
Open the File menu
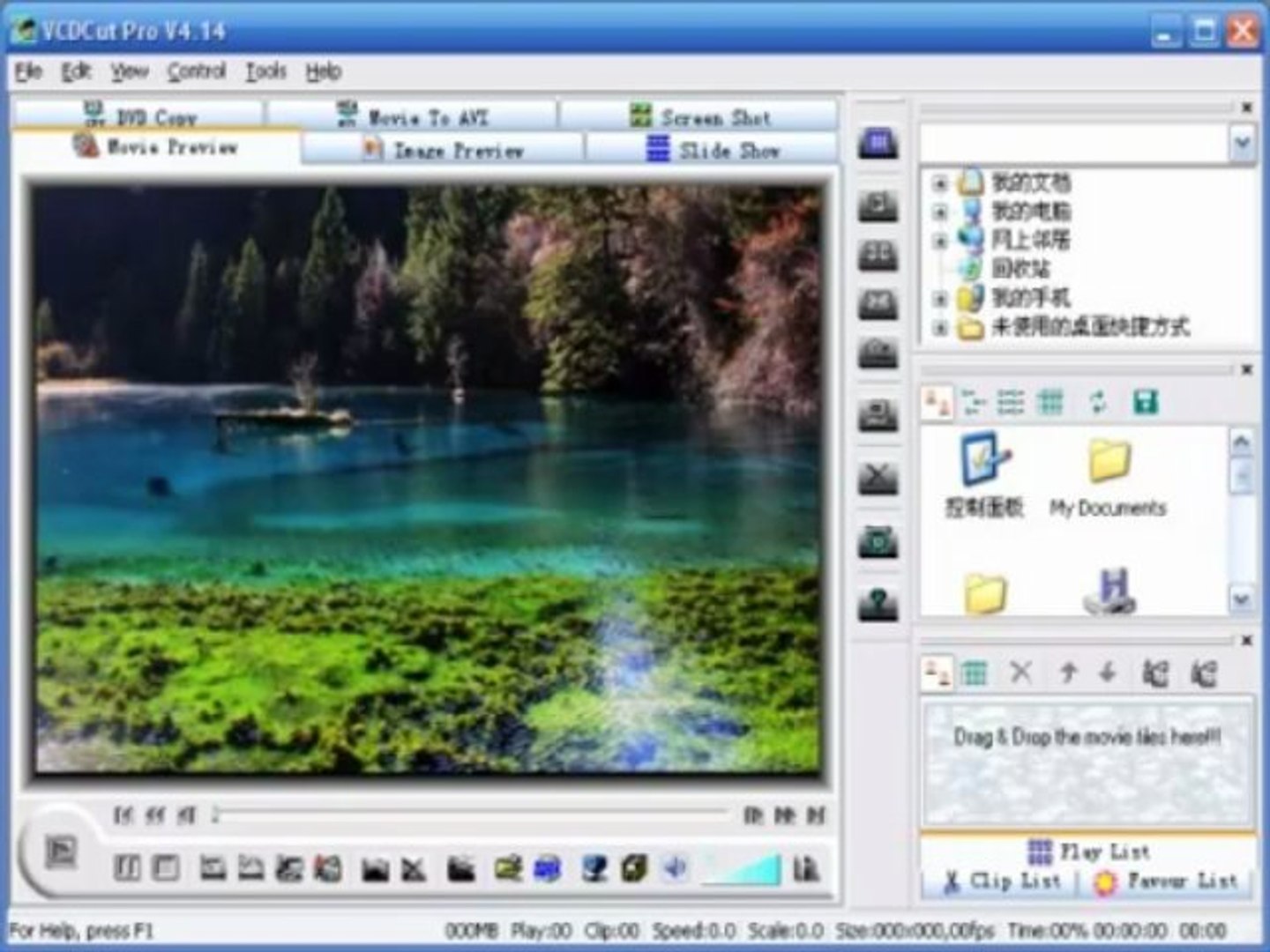(x=27, y=71)
